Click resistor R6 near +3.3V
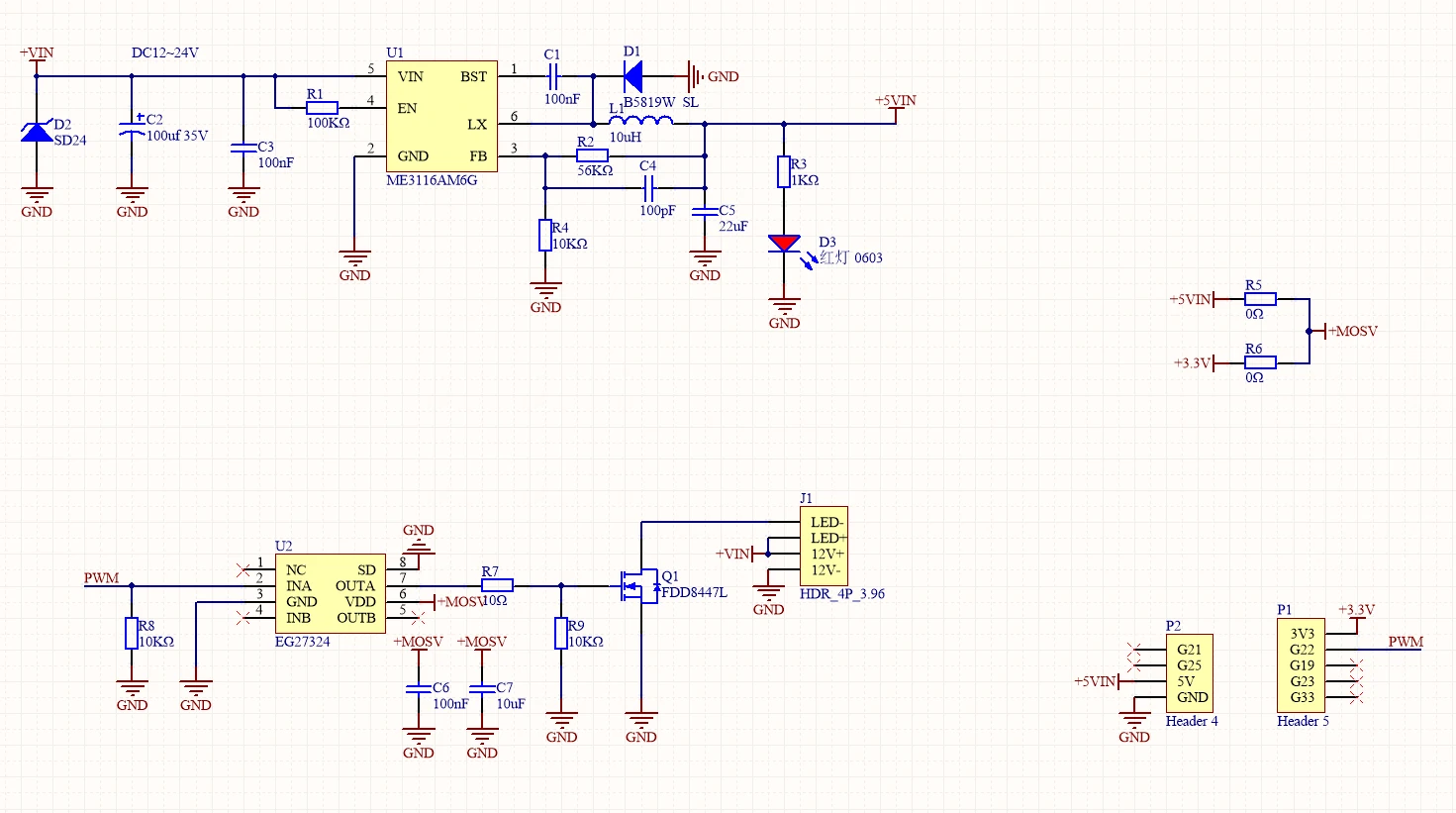 coord(1260,362)
